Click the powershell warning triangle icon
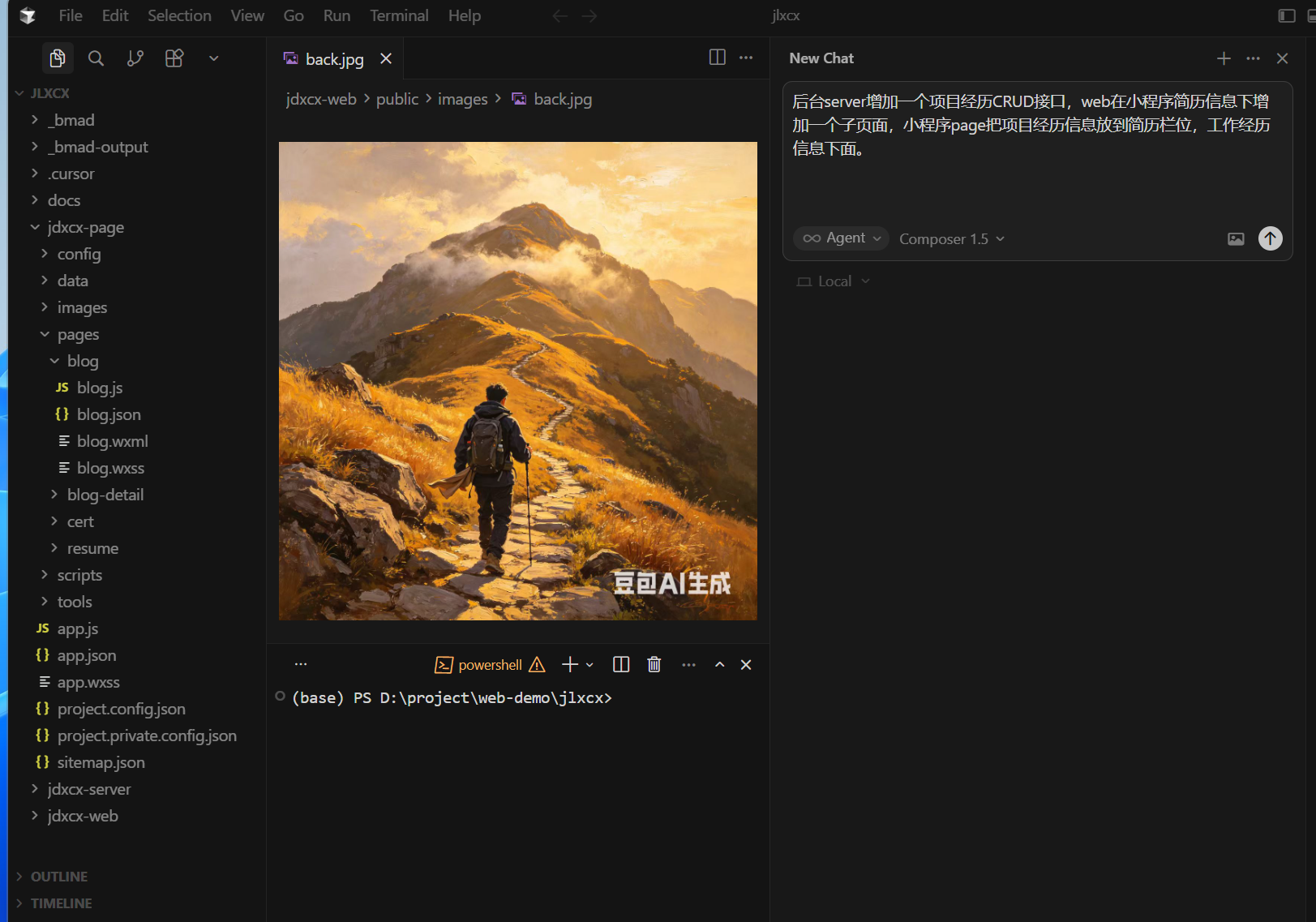The image size is (1316, 922). [x=537, y=665]
